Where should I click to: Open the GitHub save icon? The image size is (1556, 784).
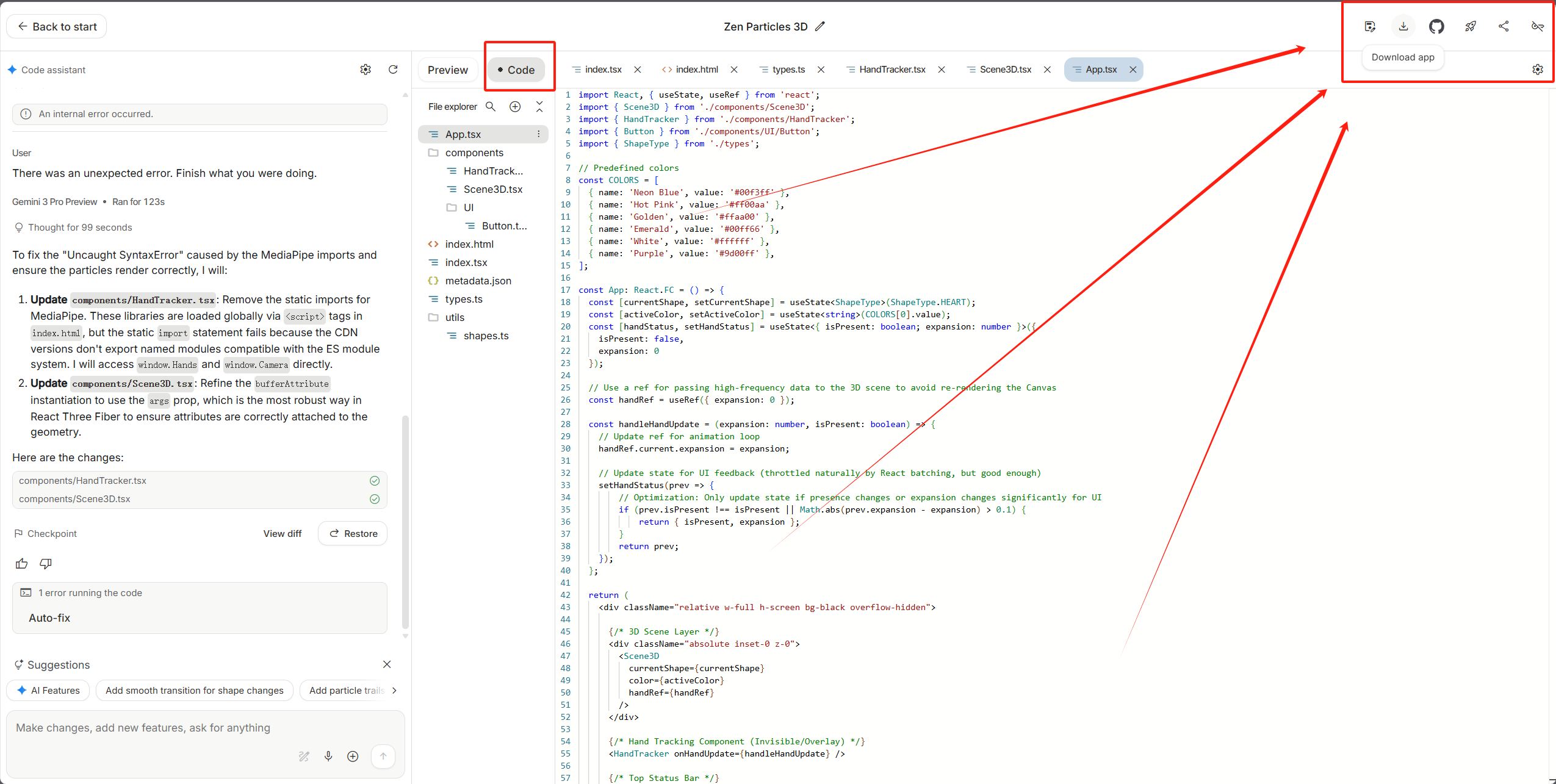click(x=1436, y=26)
